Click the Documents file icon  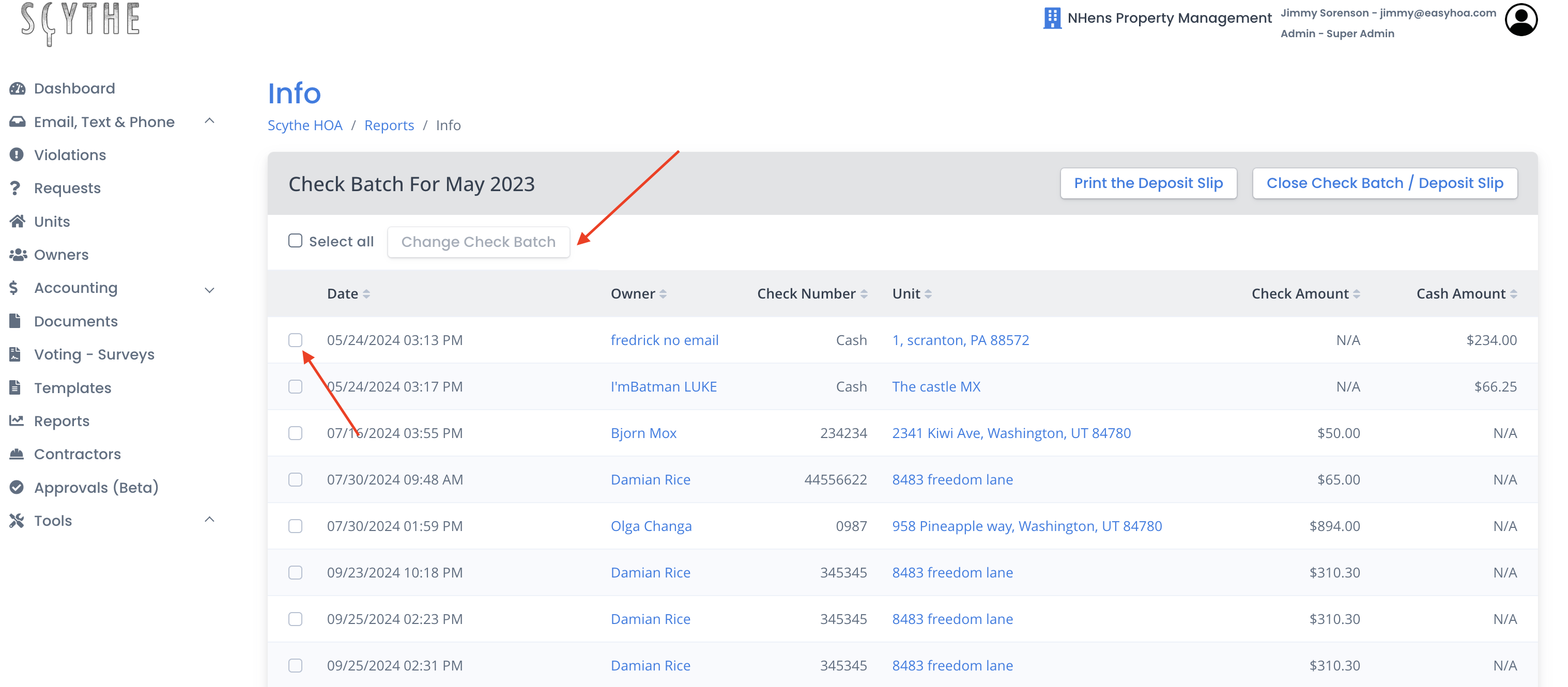click(x=15, y=321)
